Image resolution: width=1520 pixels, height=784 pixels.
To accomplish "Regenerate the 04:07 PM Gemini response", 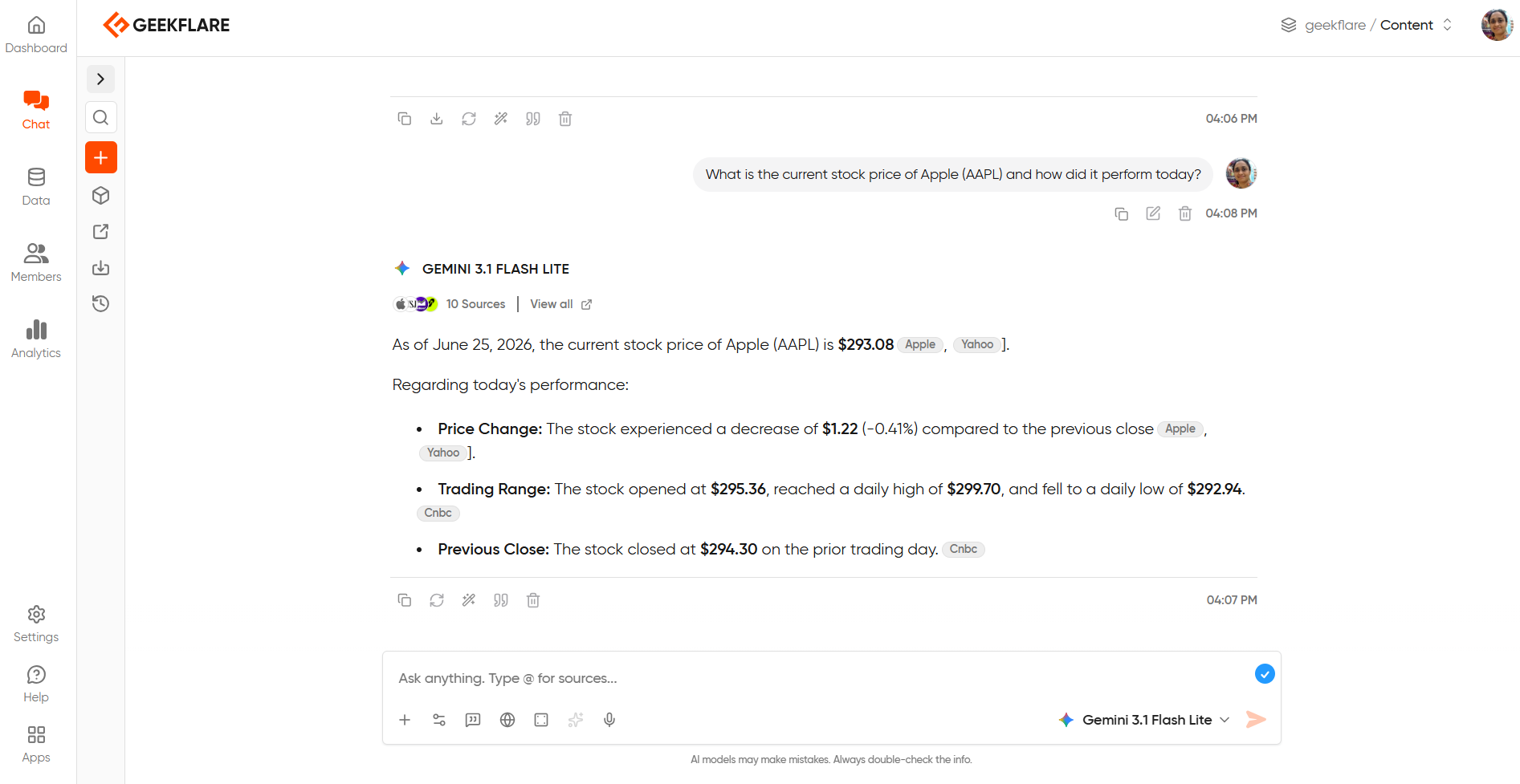I will tap(437, 600).
